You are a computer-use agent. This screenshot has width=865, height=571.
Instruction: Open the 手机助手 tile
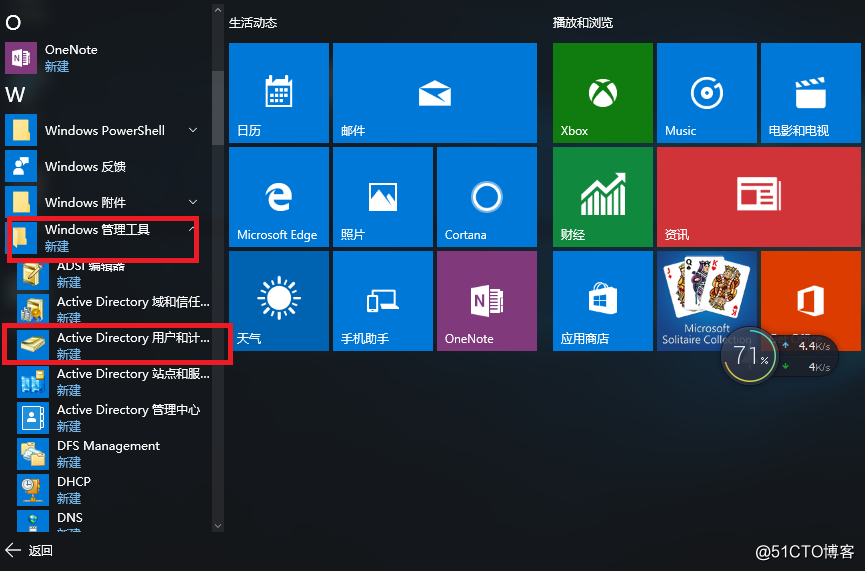tap(383, 301)
